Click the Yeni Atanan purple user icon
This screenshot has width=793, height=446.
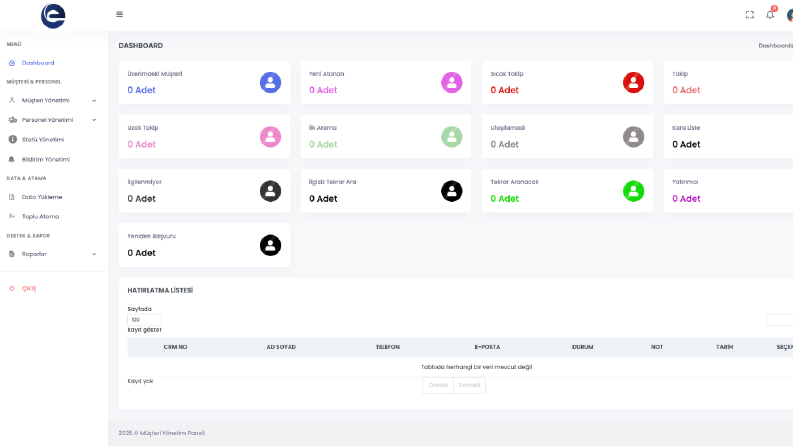(452, 82)
